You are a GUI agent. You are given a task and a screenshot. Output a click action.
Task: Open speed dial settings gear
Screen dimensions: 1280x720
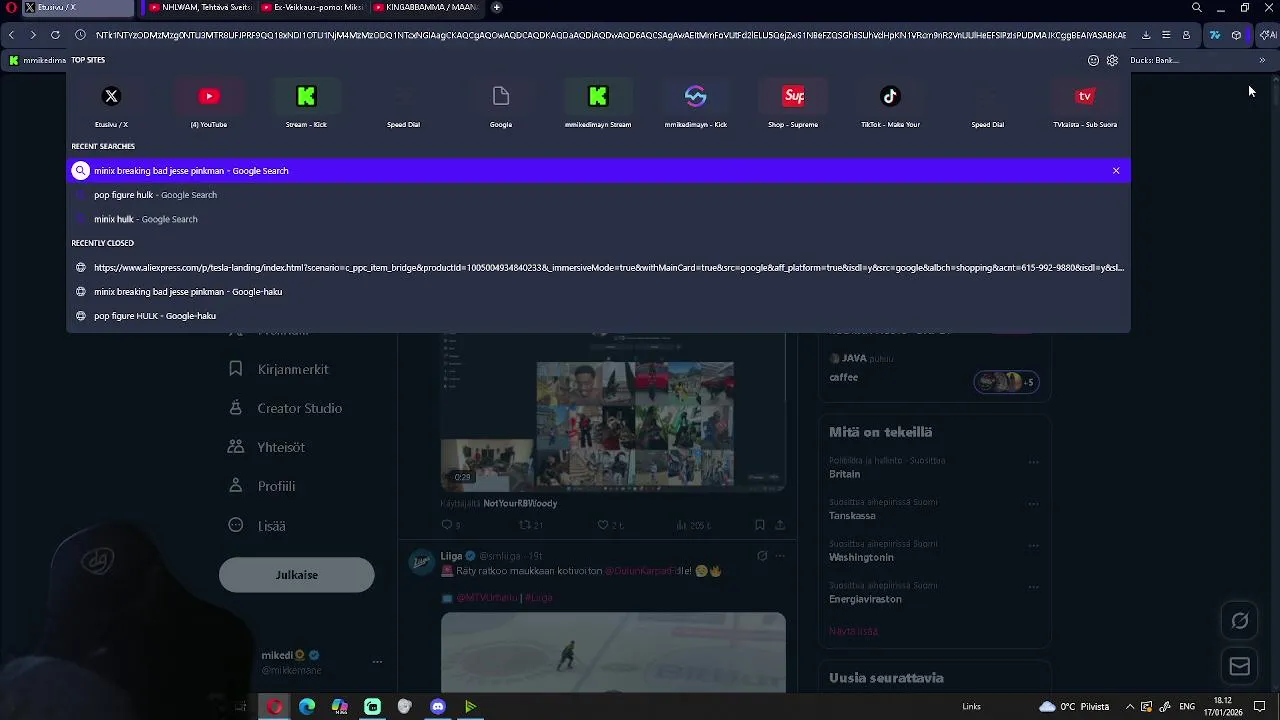pos(1112,60)
